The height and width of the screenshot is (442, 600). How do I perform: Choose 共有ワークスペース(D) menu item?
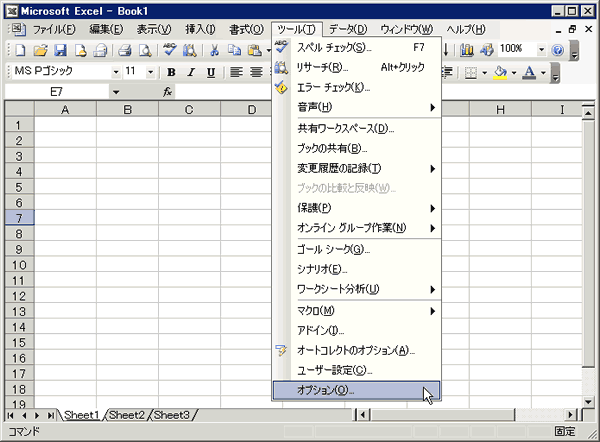click(357, 129)
